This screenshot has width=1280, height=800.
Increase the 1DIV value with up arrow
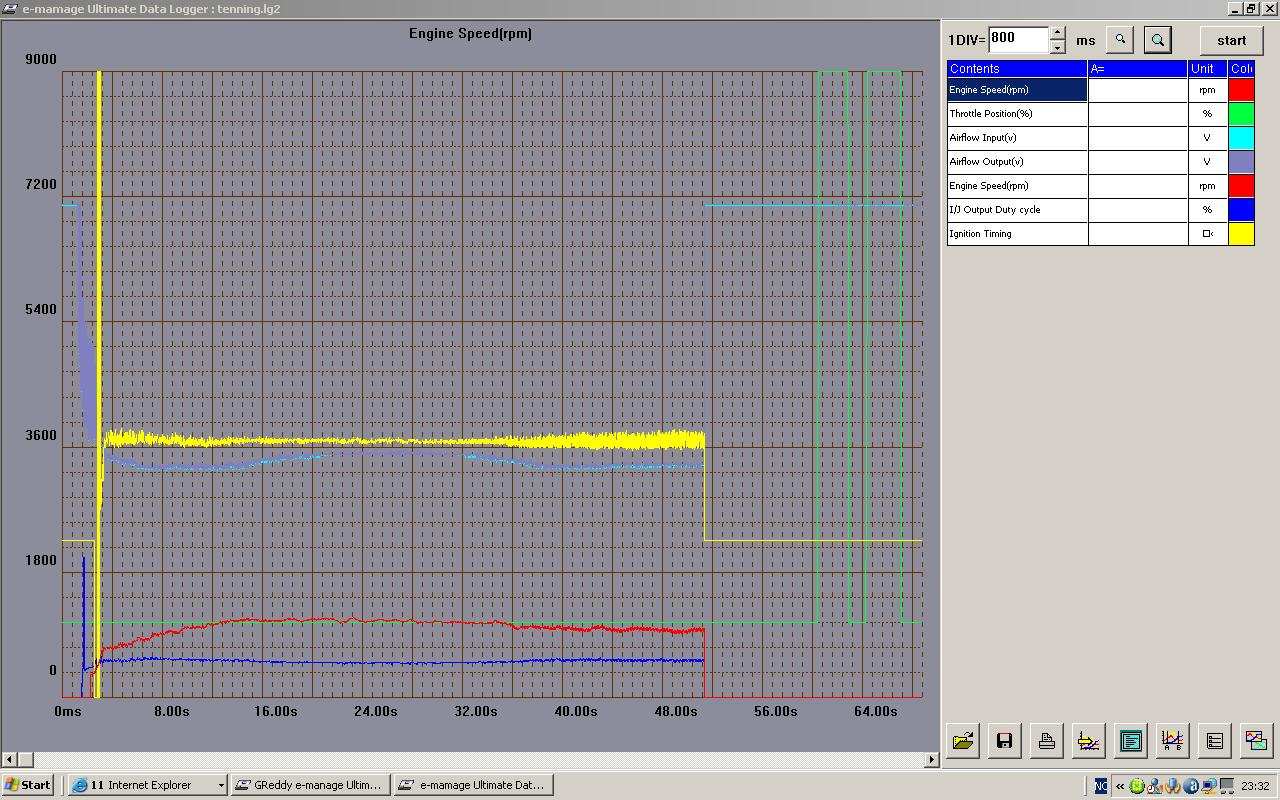tap(1058, 33)
